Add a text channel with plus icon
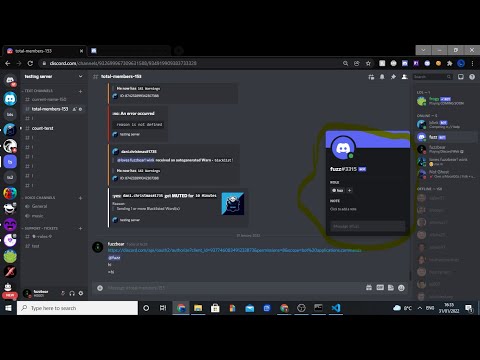The width and height of the screenshot is (480, 360). [80, 91]
